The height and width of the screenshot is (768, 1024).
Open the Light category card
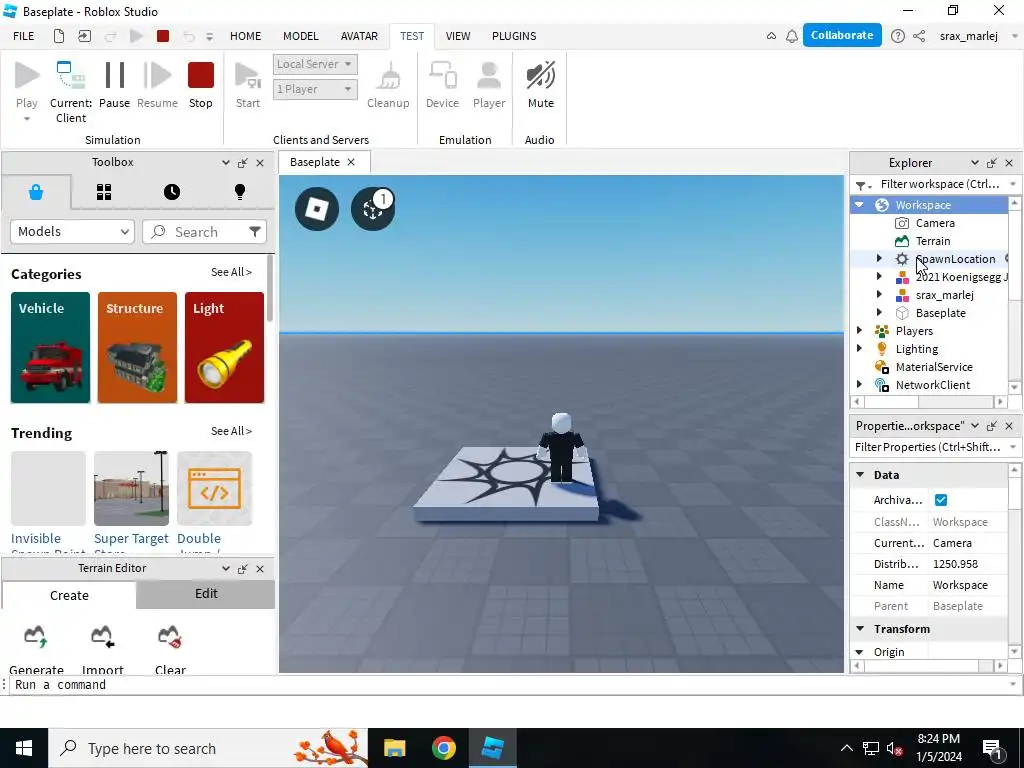[x=224, y=347]
